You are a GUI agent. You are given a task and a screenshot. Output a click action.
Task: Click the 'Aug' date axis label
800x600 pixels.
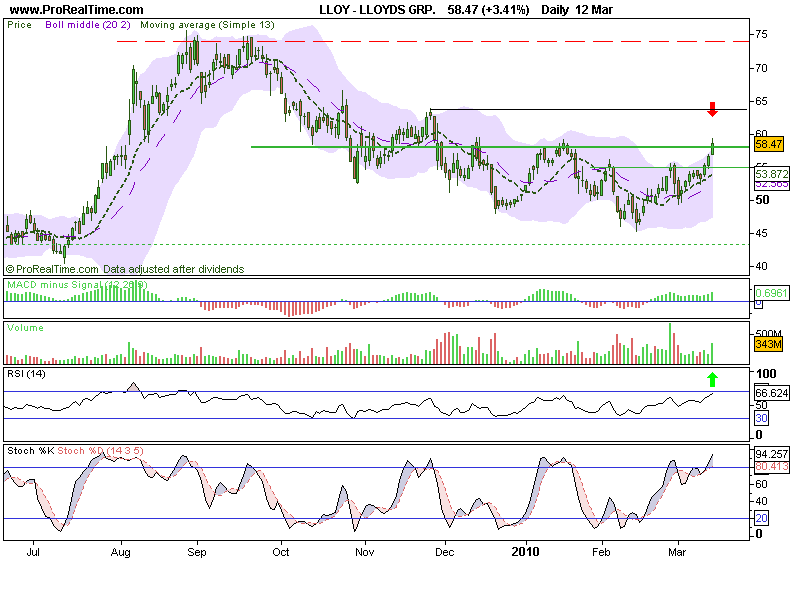pos(121,552)
